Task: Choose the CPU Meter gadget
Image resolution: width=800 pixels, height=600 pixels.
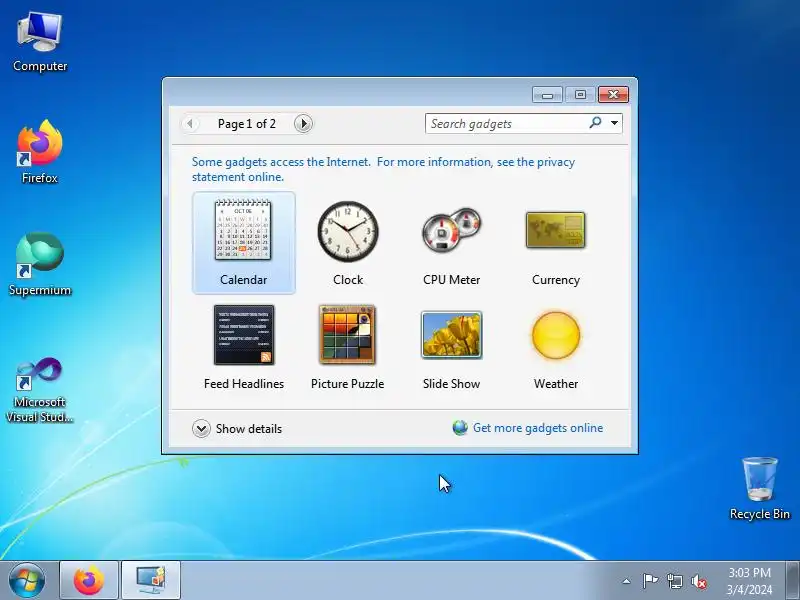Action: pyautogui.click(x=452, y=243)
